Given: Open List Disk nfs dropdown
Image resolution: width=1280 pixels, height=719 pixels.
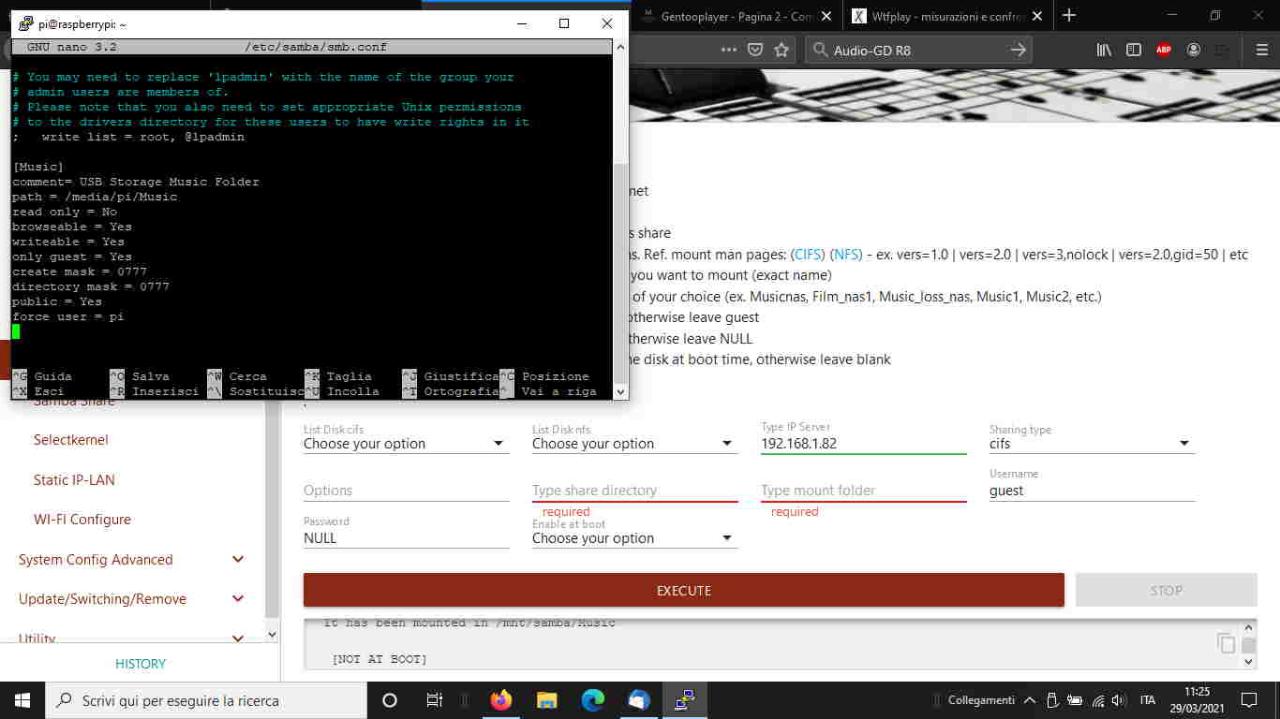Looking at the screenshot, I should (x=634, y=443).
